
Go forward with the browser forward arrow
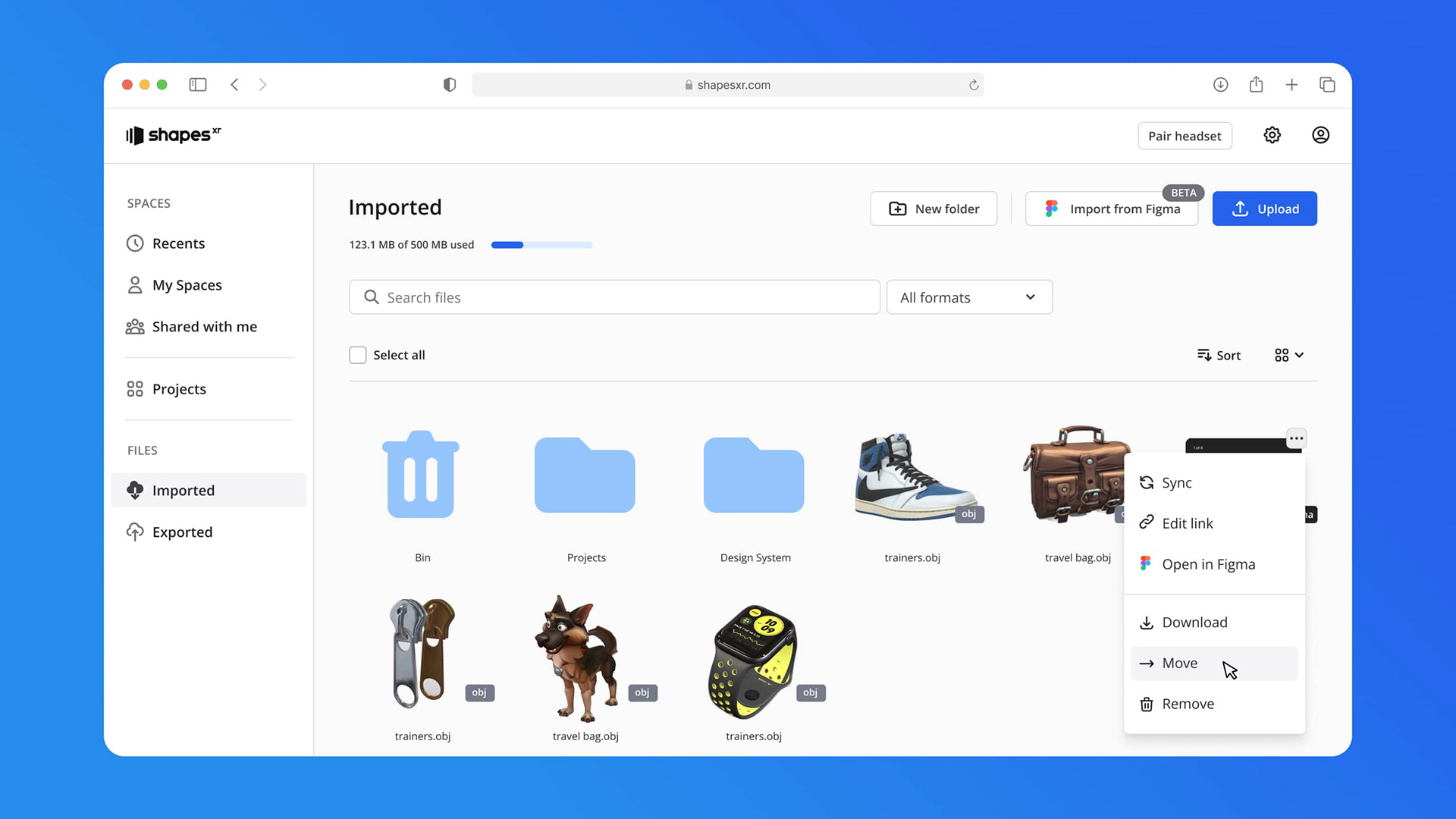click(262, 85)
